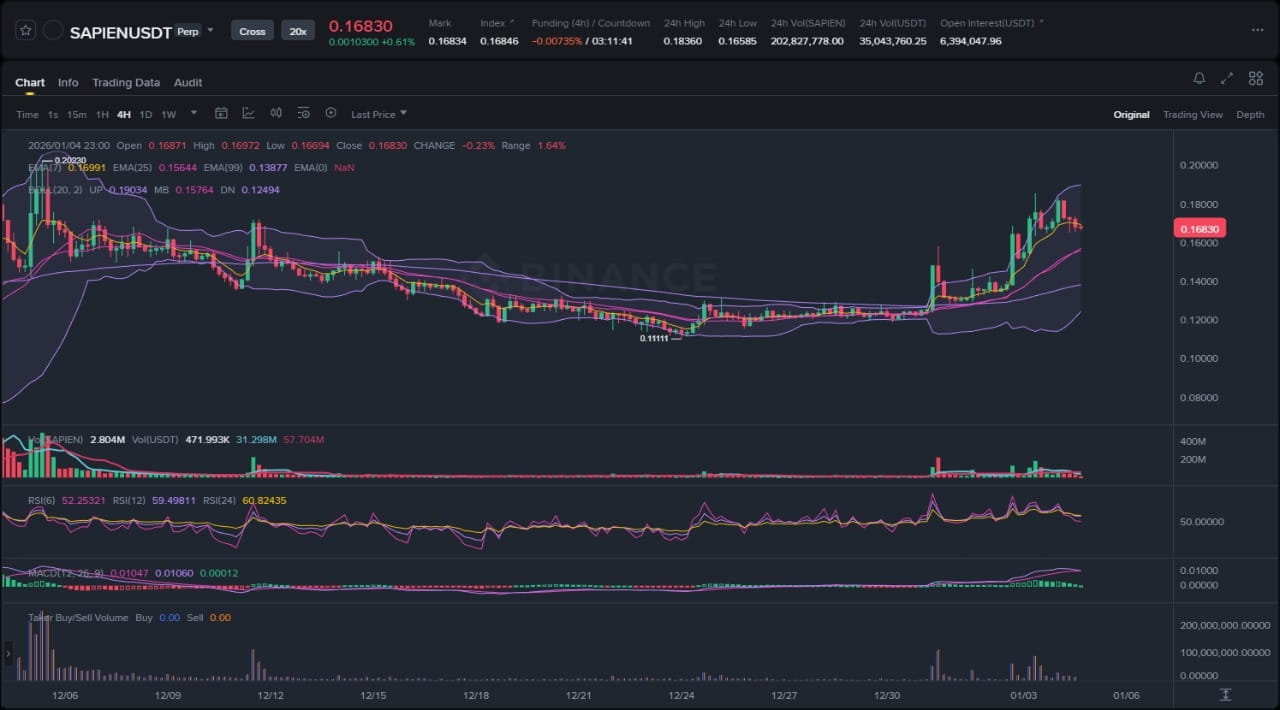Open the candlestick chart style icon

(x=276, y=113)
